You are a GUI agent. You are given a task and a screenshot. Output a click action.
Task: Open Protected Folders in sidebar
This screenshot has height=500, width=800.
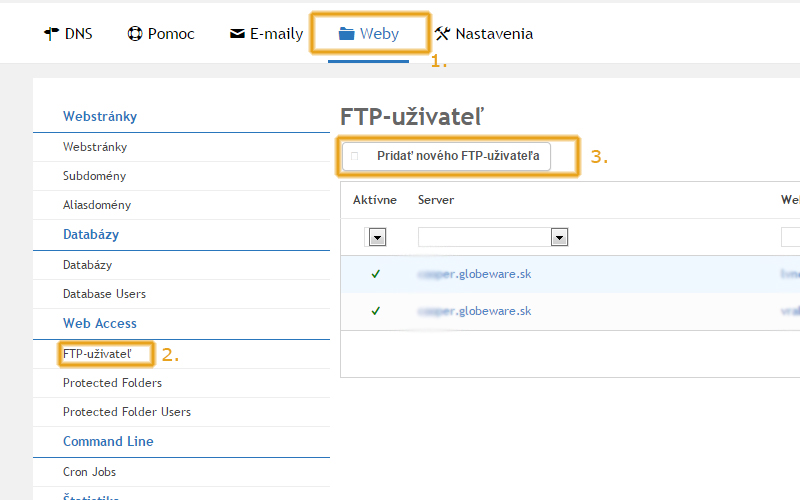pos(112,383)
